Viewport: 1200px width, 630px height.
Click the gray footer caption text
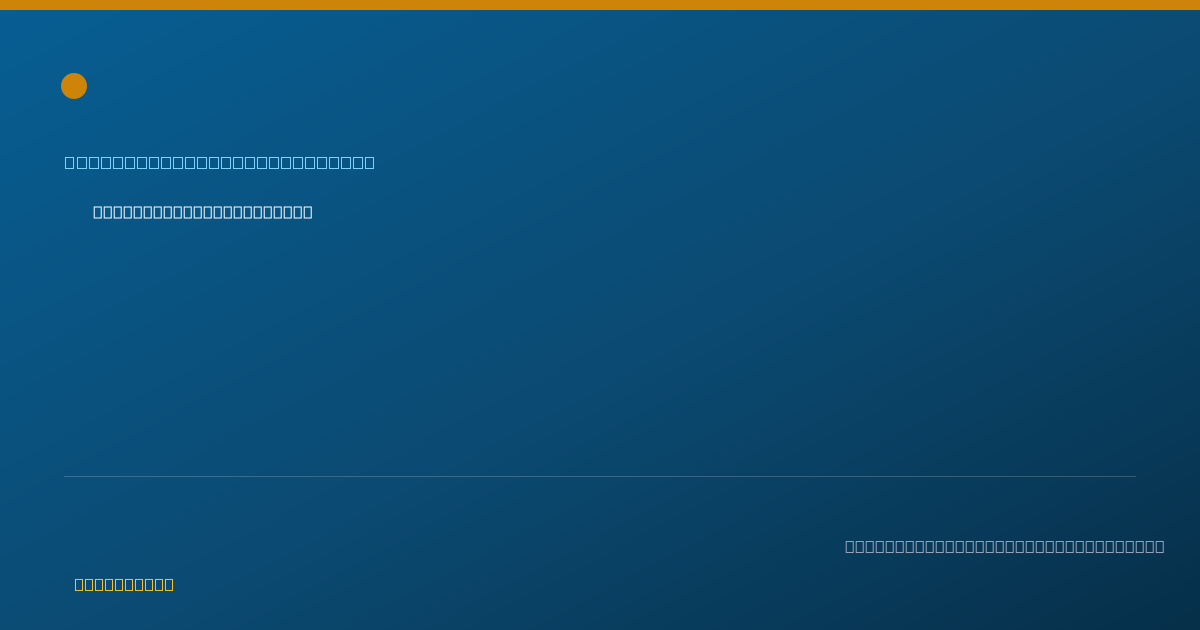1005,546
